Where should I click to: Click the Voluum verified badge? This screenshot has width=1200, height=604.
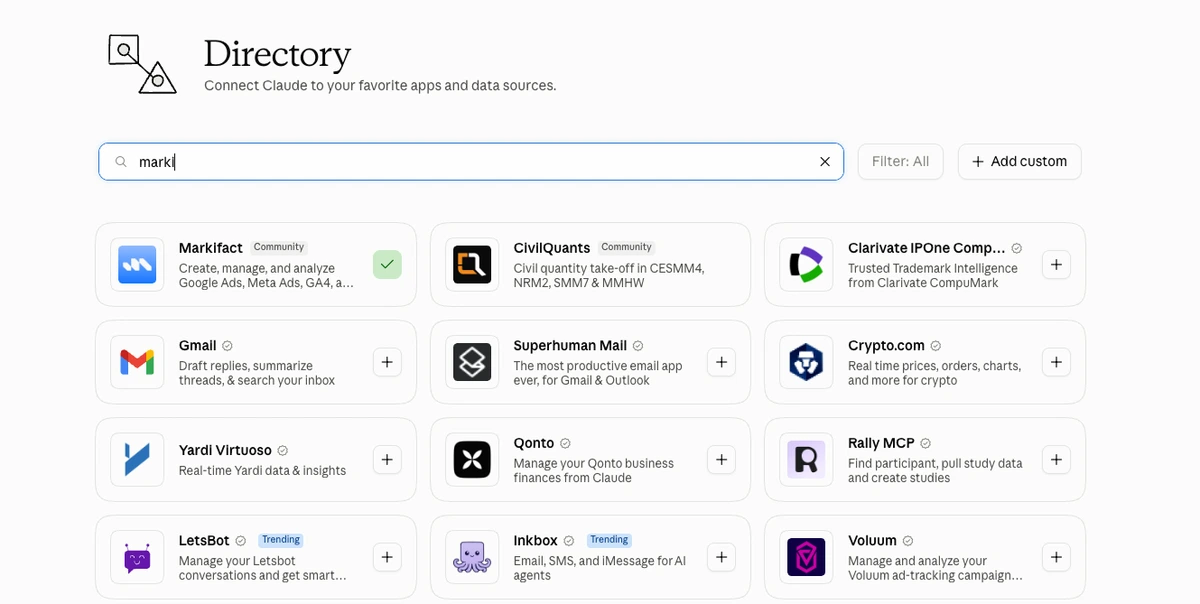tap(908, 541)
